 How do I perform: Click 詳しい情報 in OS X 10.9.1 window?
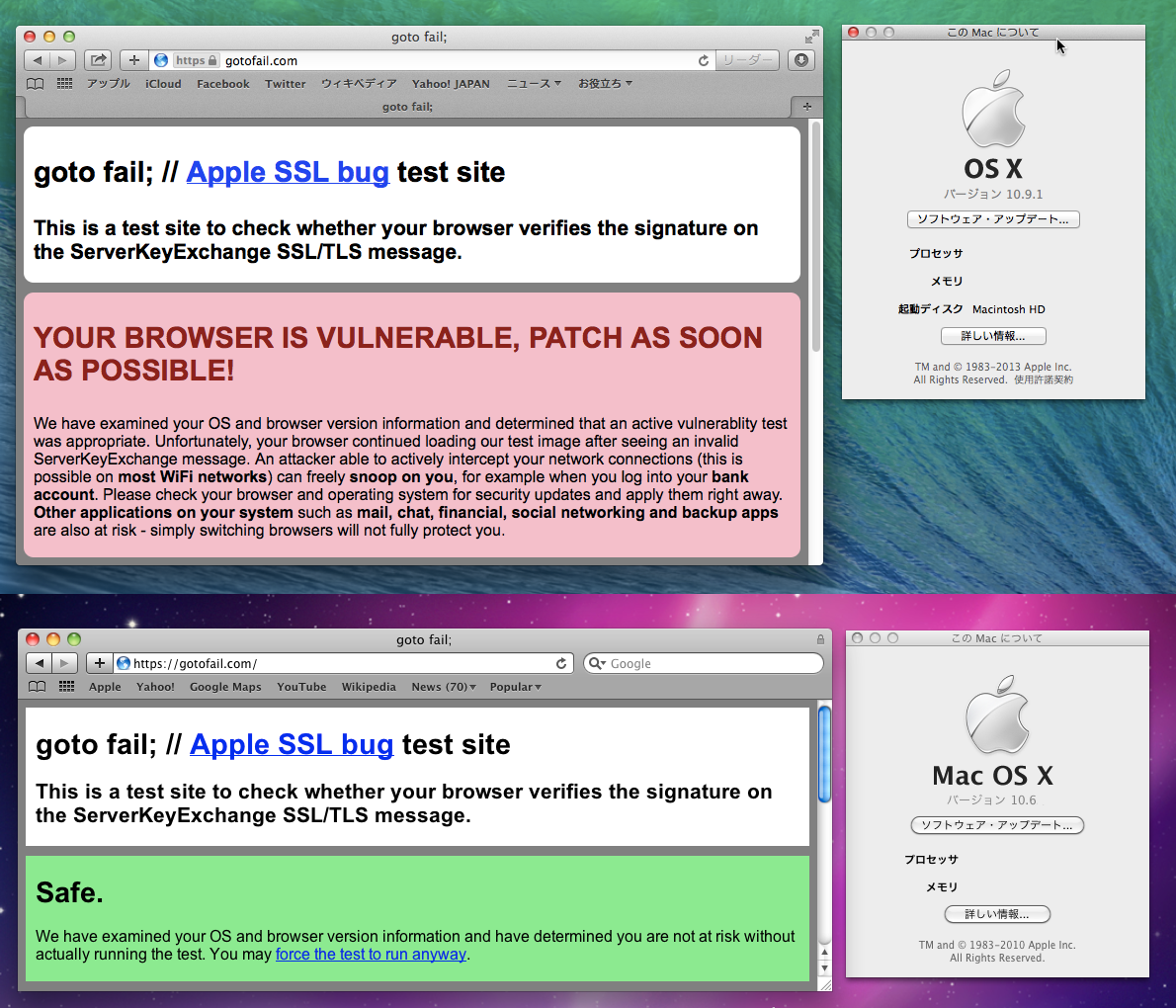tap(993, 336)
